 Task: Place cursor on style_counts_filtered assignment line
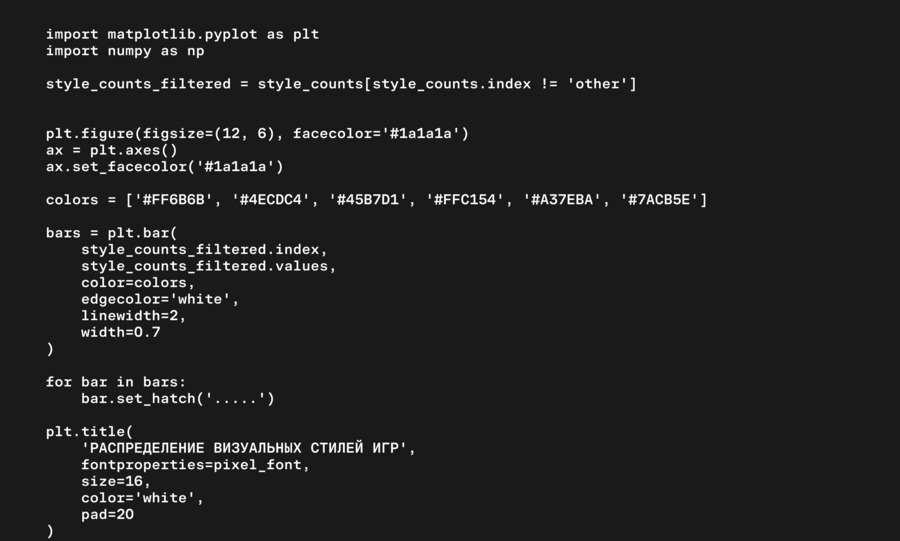(340, 84)
